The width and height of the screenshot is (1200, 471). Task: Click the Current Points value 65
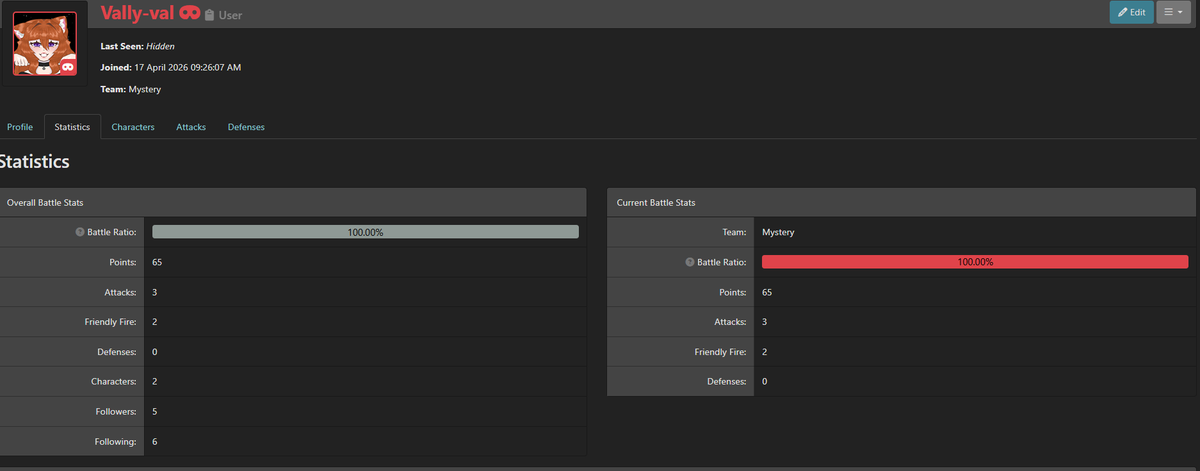pyautogui.click(x=767, y=292)
